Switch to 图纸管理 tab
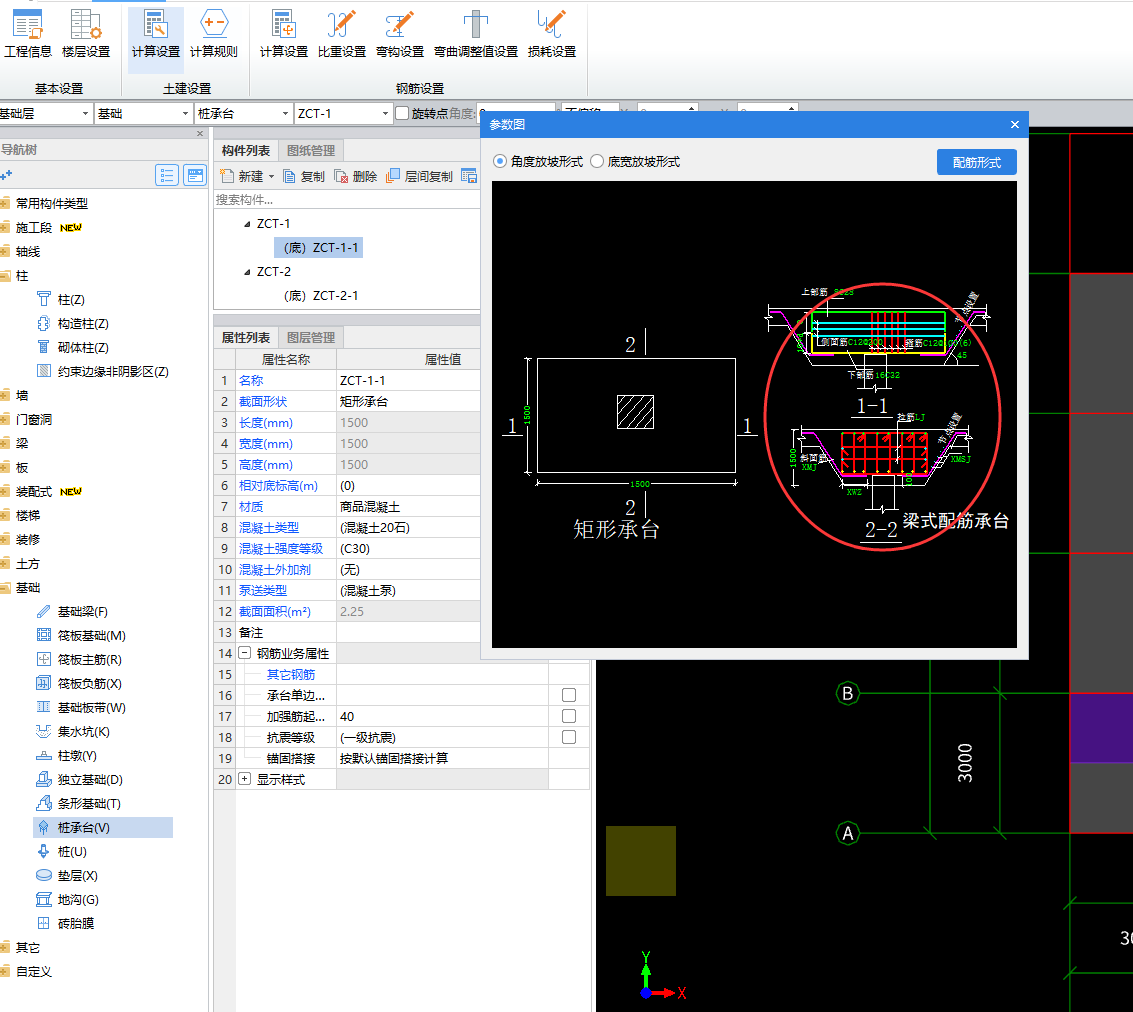The width and height of the screenshot is (1133, 1012). (x=311, y=150)
